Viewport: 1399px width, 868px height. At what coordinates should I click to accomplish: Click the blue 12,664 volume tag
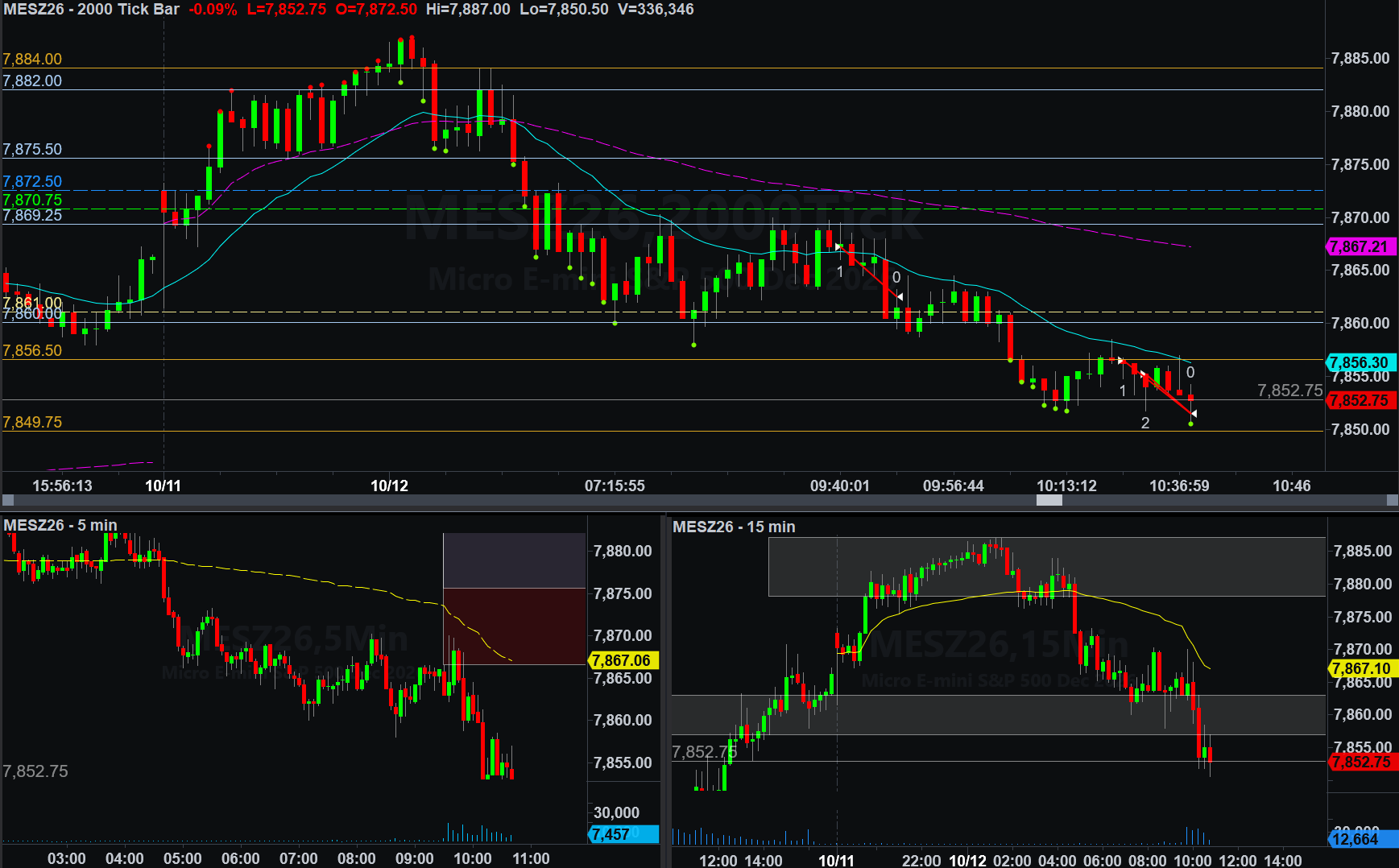click(1361, 839)
